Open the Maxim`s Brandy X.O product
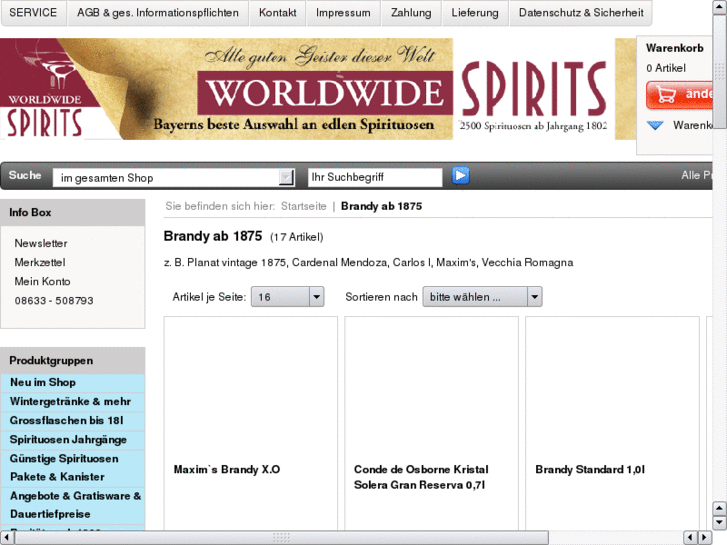The image size is (727, 545). pyautogui.click(x=227, y=469)
